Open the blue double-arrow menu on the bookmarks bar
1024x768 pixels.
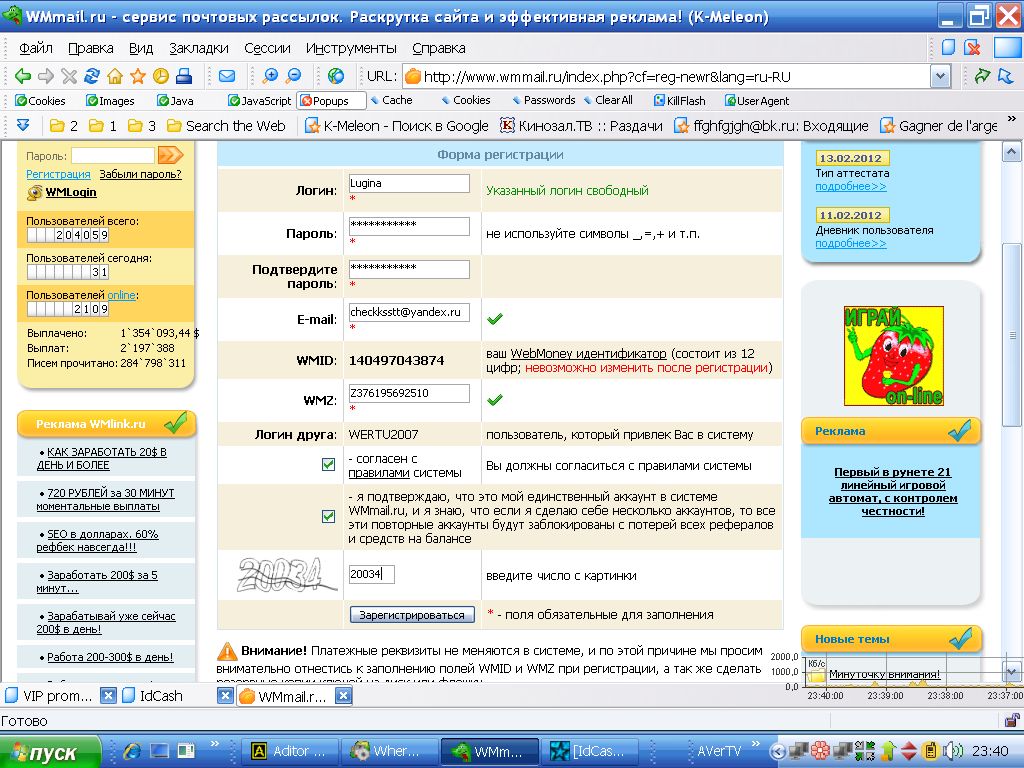pyautogui.click(x=23, y=126)
